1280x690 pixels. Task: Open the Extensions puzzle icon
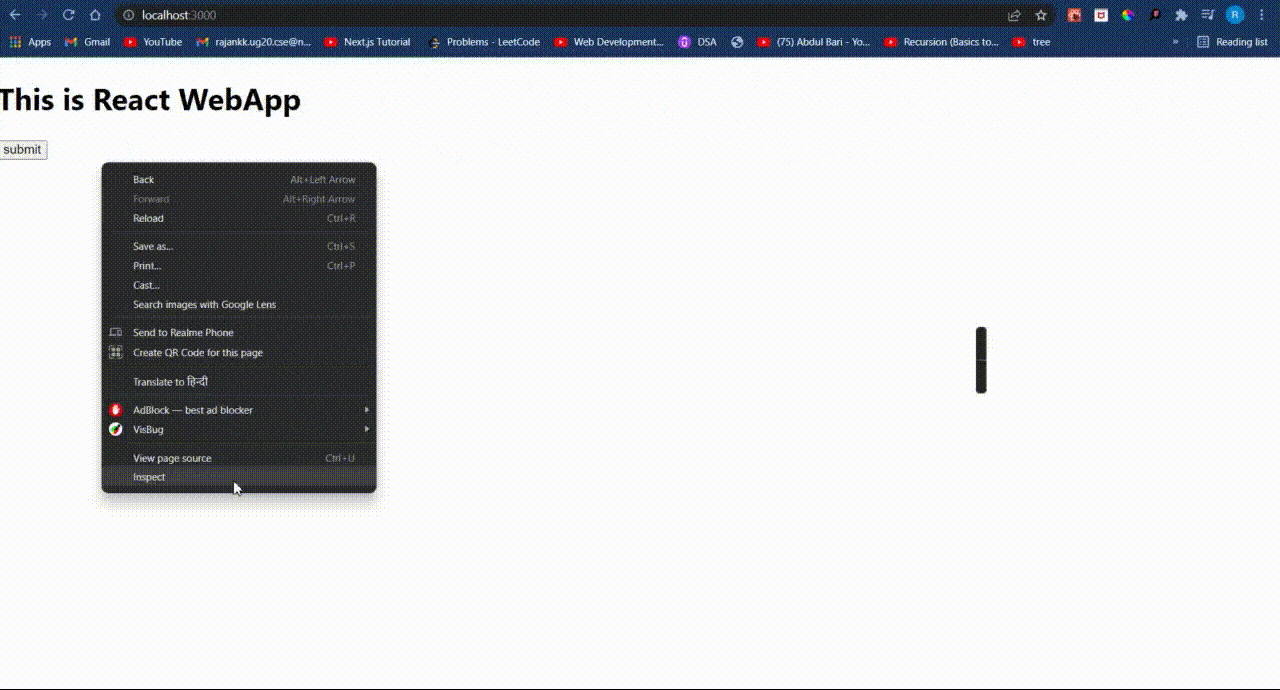click(x=1181, y=15)
